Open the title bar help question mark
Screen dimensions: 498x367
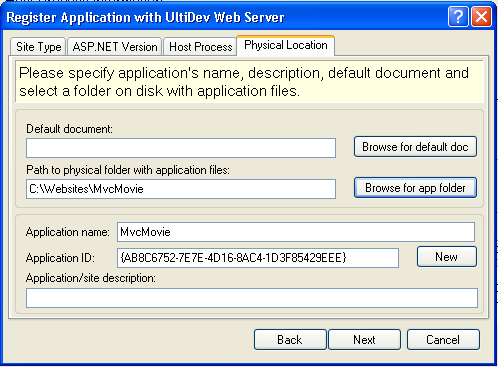[458, 16]
